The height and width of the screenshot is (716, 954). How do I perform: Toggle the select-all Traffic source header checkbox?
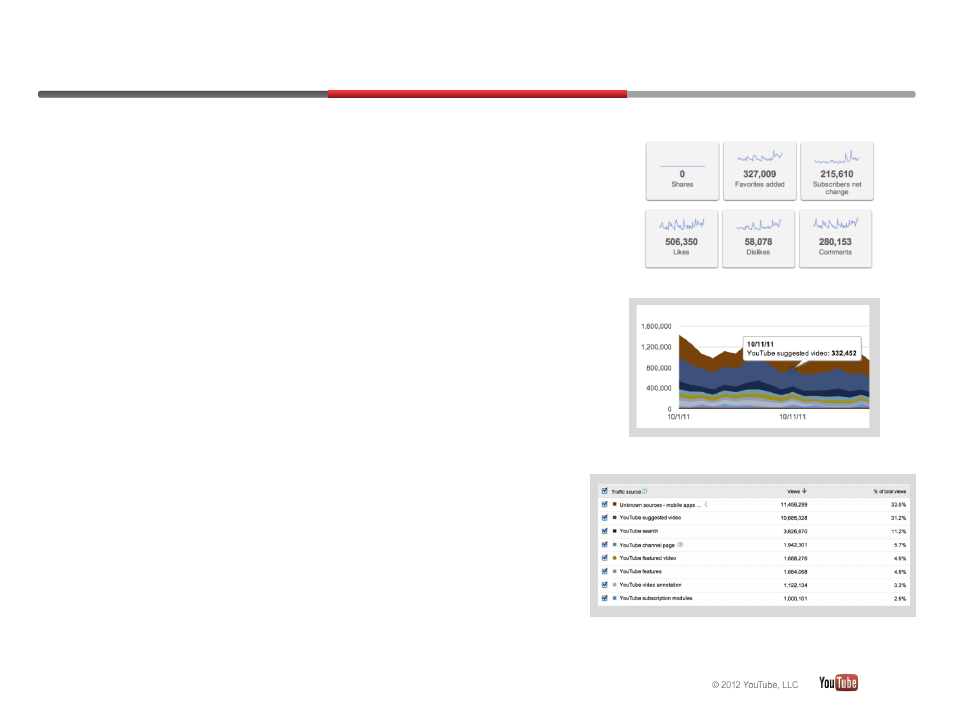pos(604,491)
